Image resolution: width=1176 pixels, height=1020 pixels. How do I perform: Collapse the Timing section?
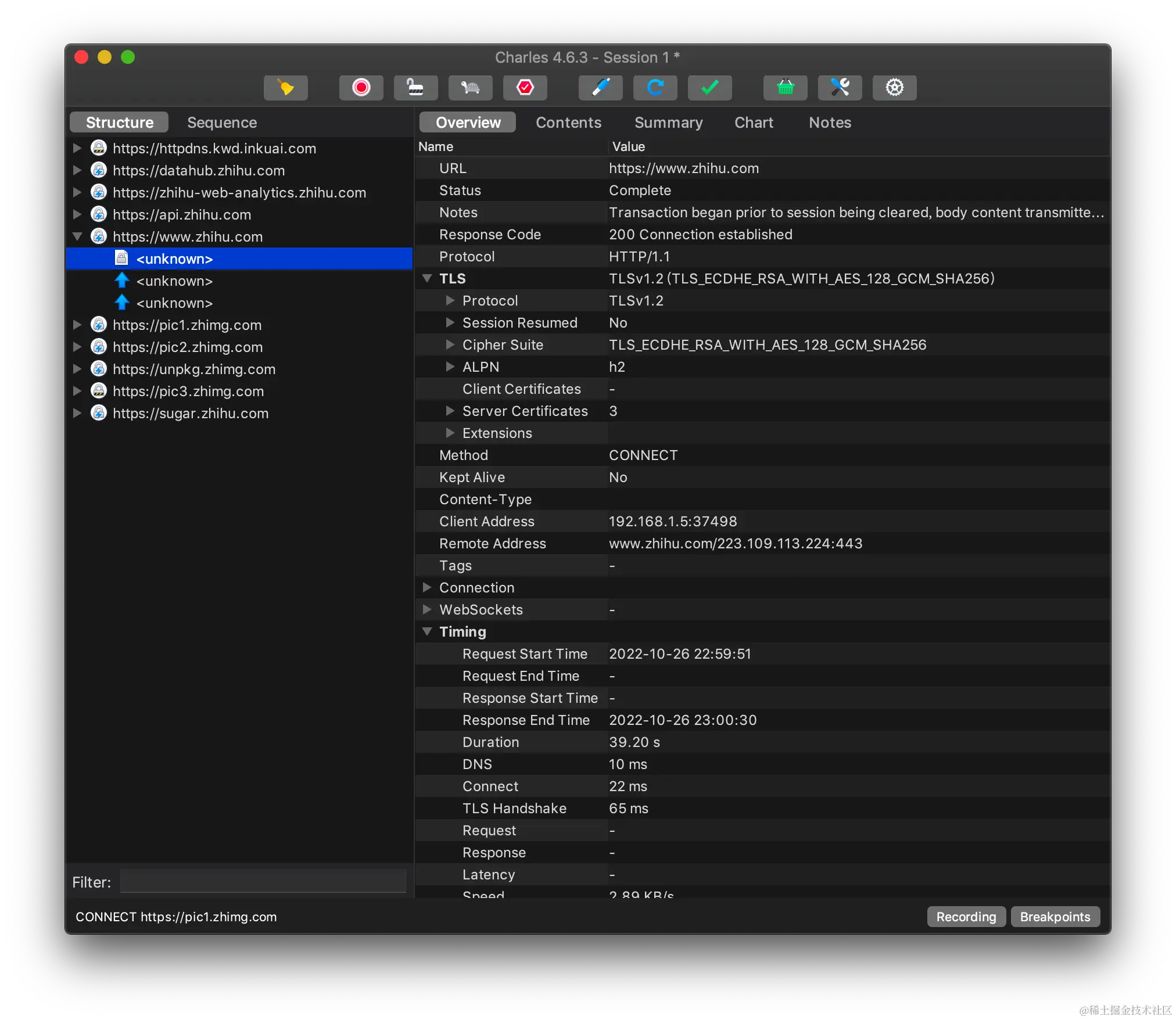(427, 631)
